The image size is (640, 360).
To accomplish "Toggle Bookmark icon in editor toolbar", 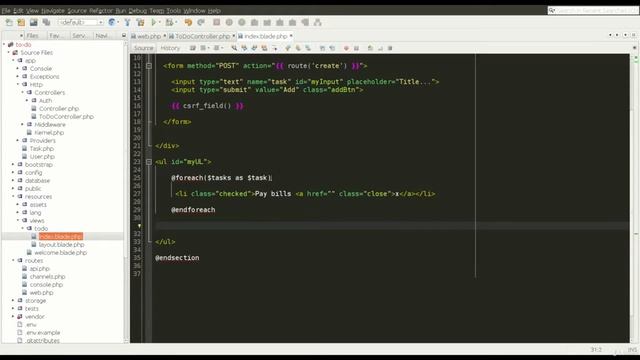I will coord(308,48).
